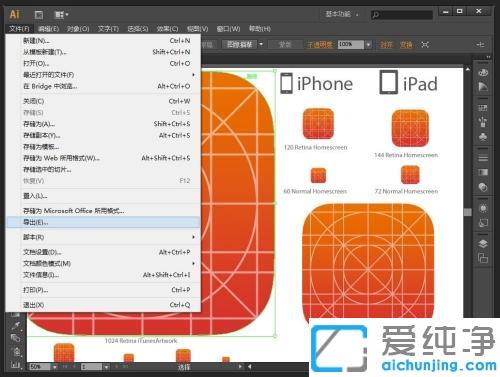
Task: Open the opacity 100% dropdown arrow
Action: click(368, 44)
